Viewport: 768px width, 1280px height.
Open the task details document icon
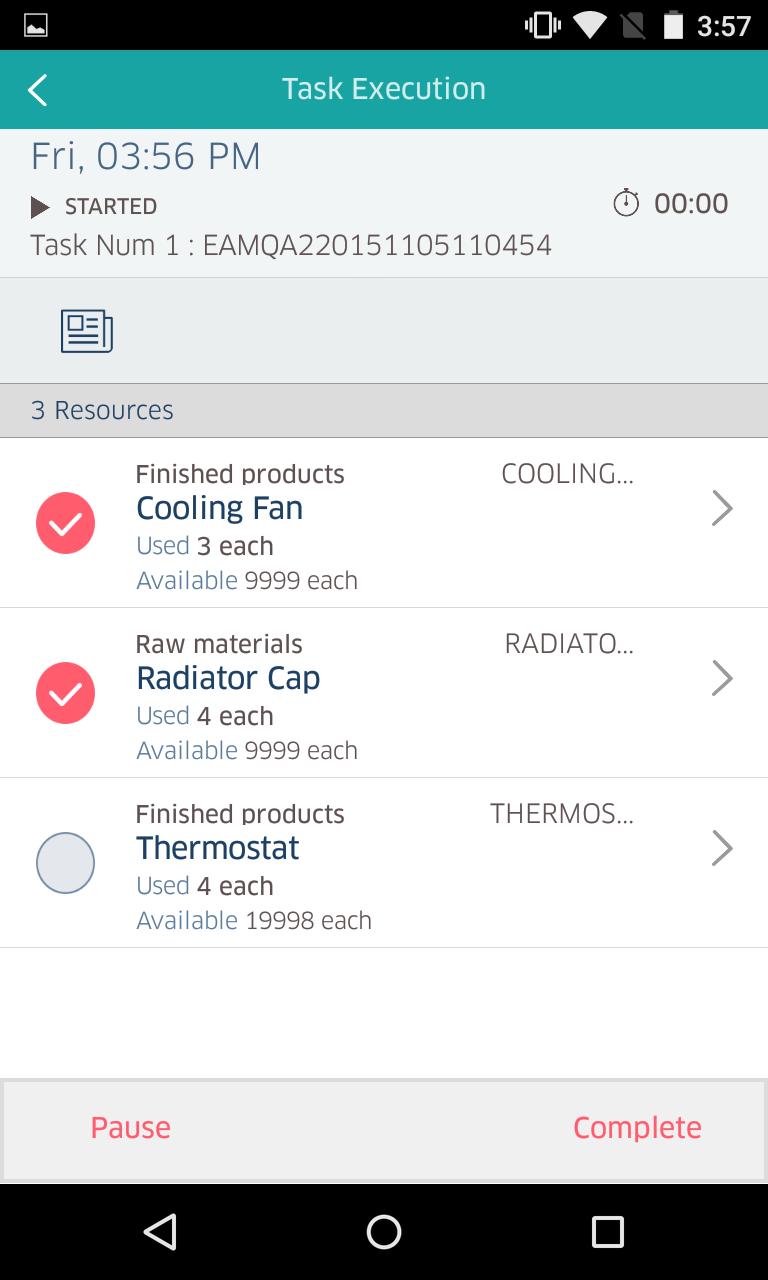87,331
